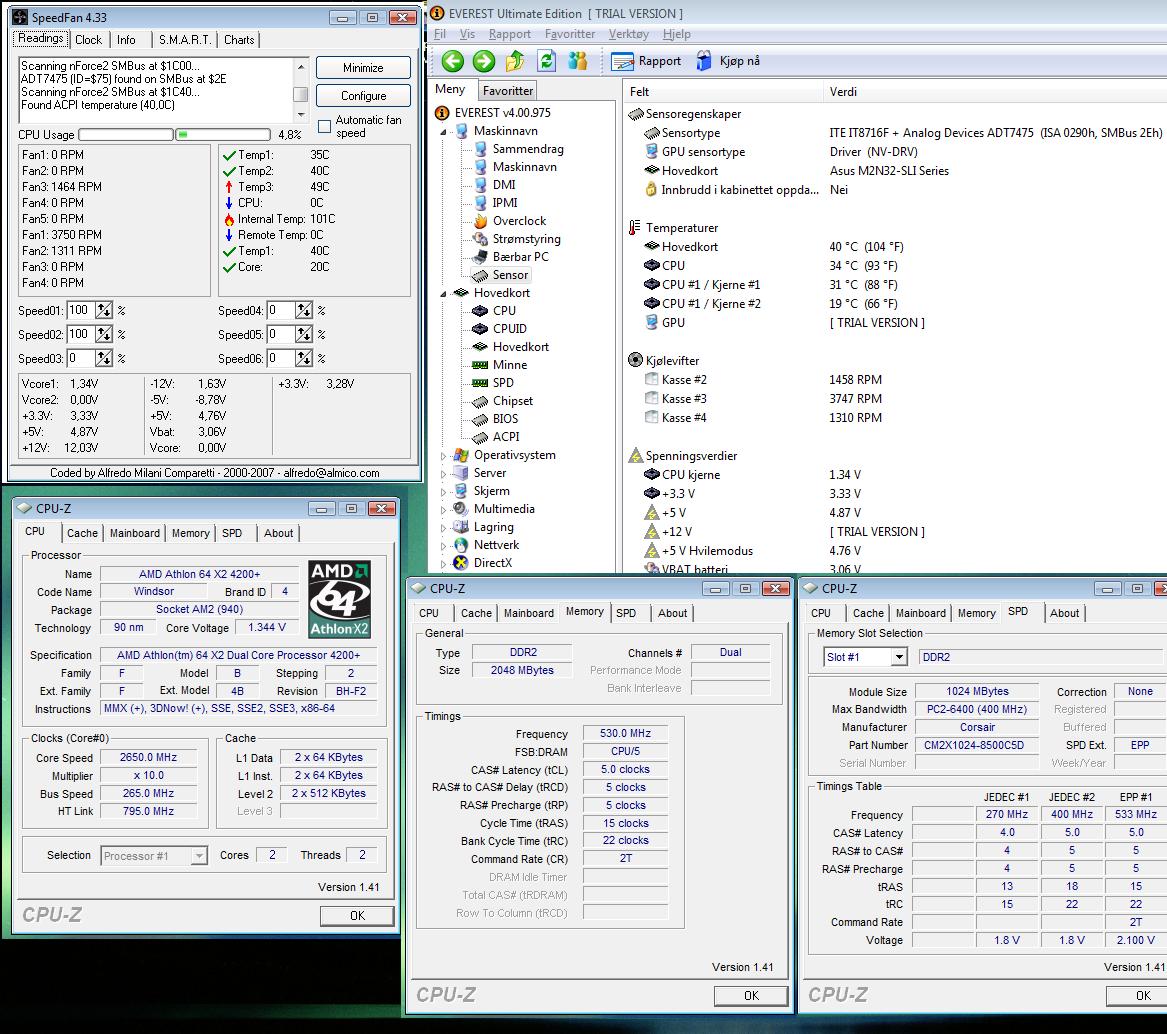This screenshot has height=1034, width=1167.
Task: Click Speed02 spinner arrows
Action: (x=103, y=334)
